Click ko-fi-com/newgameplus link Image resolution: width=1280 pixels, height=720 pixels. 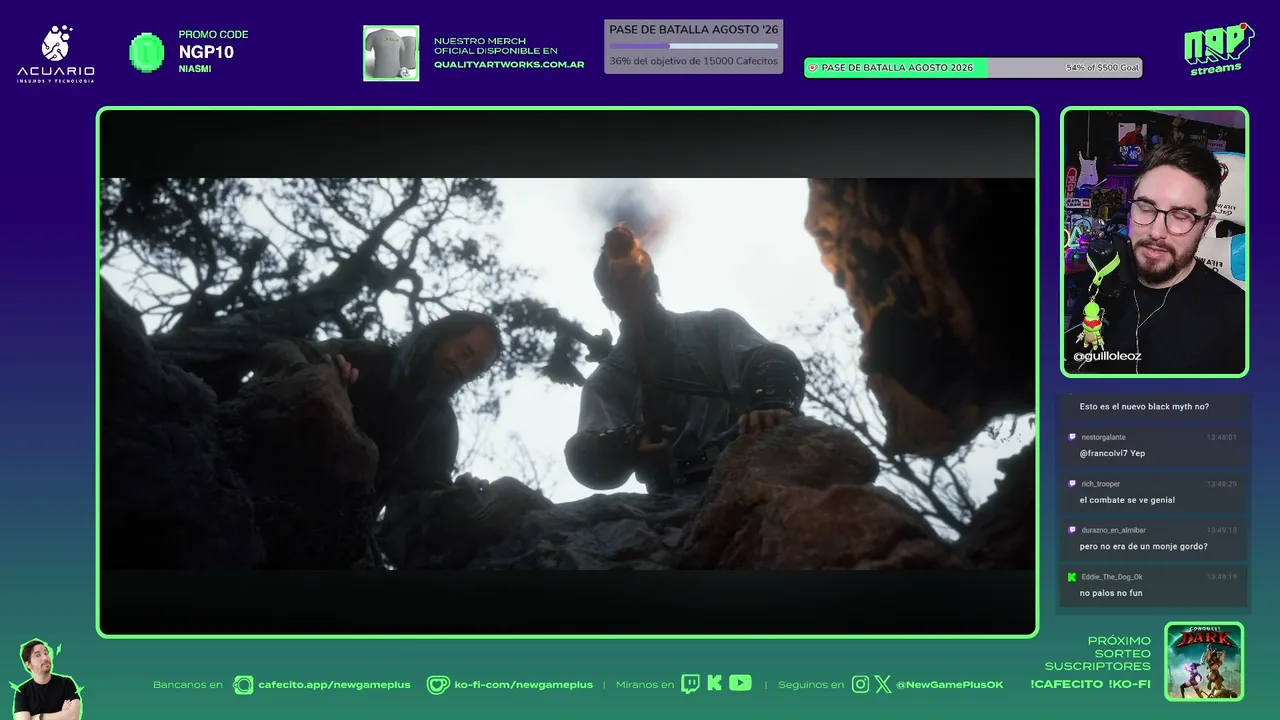click(524, 685)
